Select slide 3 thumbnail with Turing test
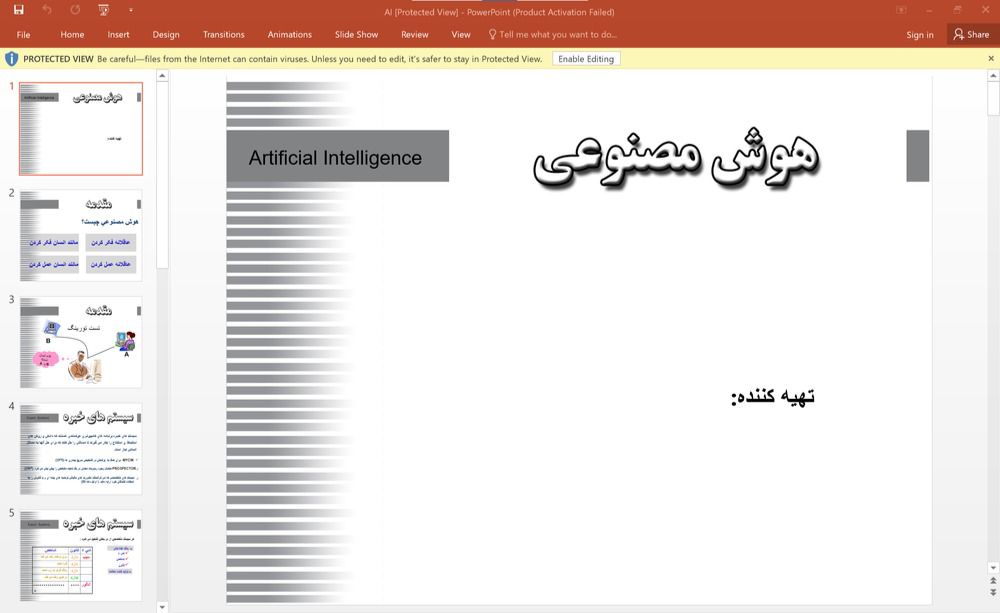This screenshot has width=1000, height=613. (80, 342)
